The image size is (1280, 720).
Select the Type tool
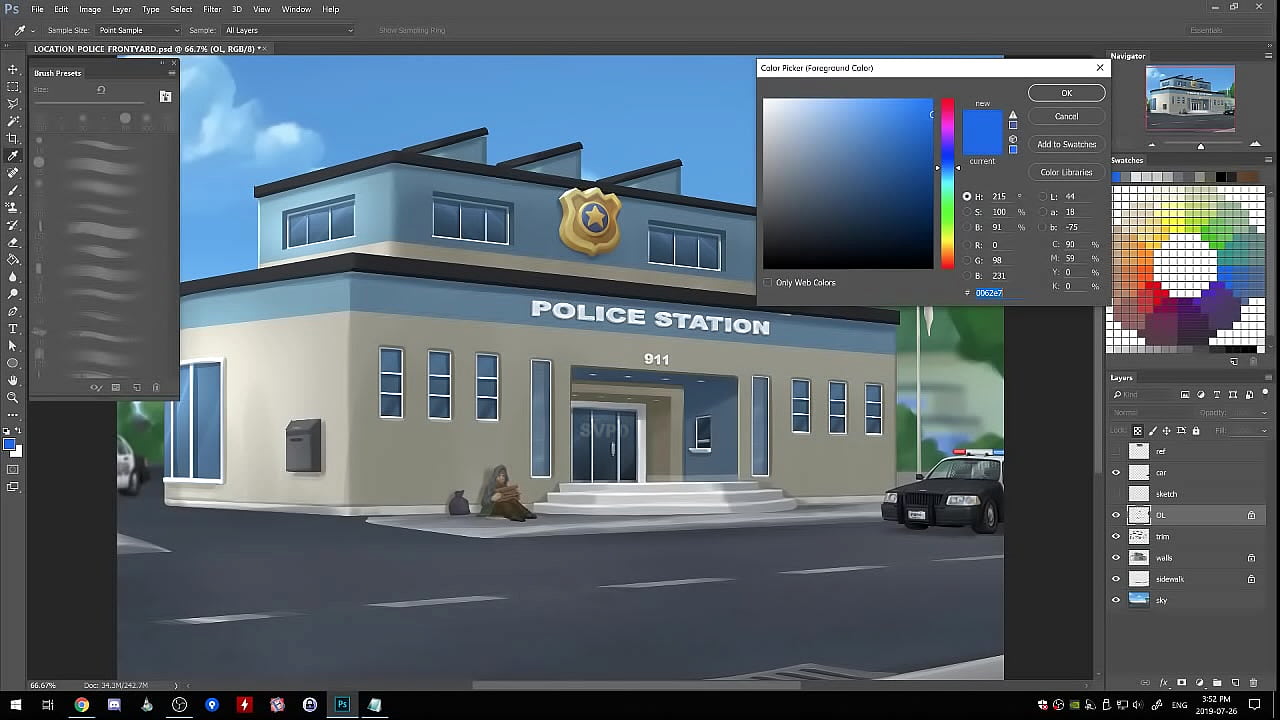[13, 328]
